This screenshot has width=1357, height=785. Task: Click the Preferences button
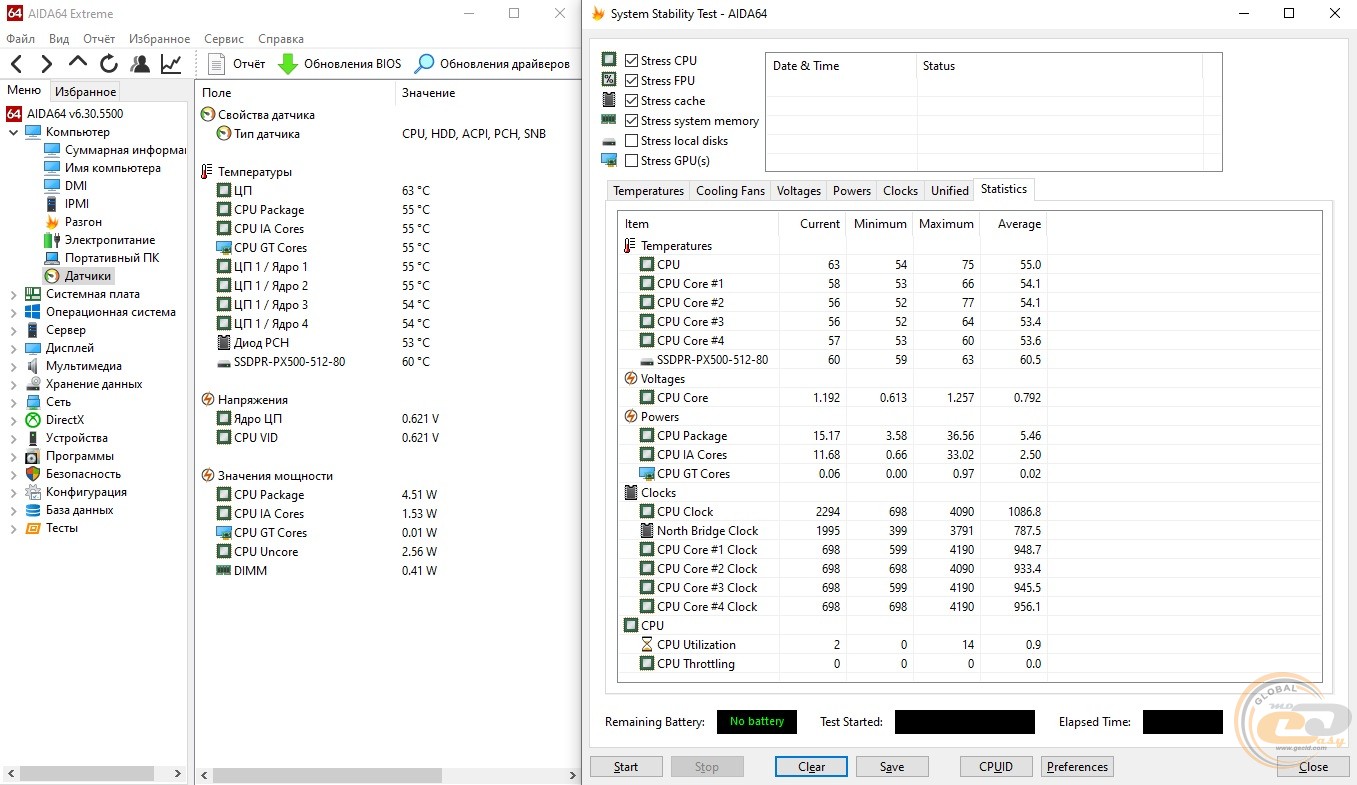click(1077, 767)
